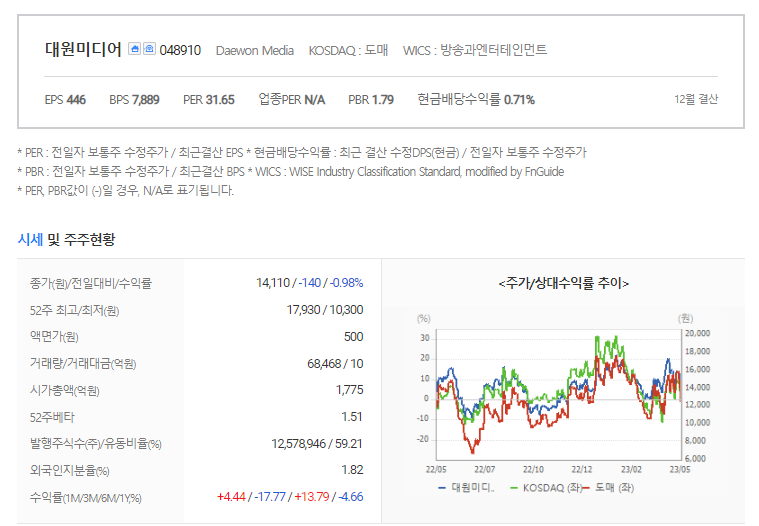This screenshot has height=526, width=759.
Task: Click the foreign ownership value 1.82
Action: point(352,470)
